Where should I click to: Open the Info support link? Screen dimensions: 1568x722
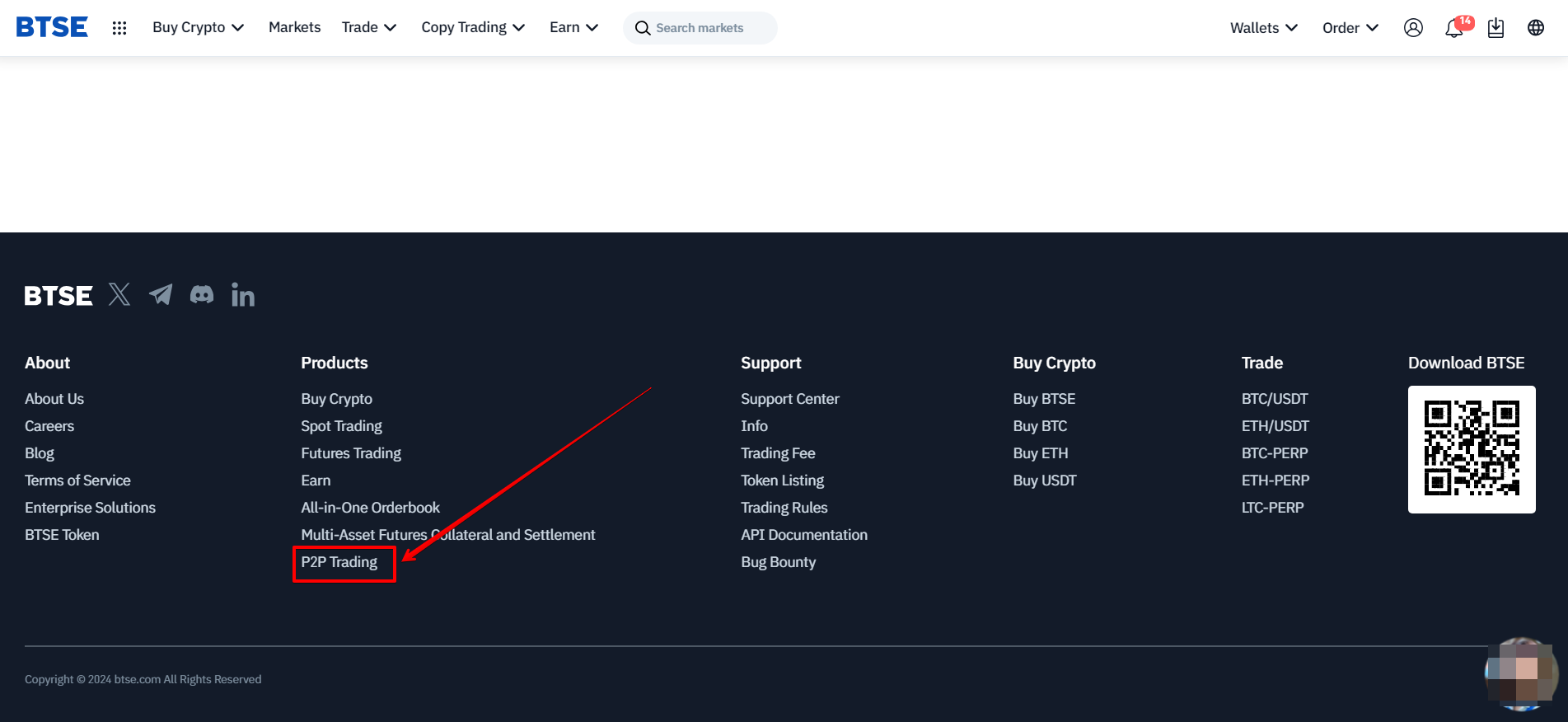coord(754,426)
